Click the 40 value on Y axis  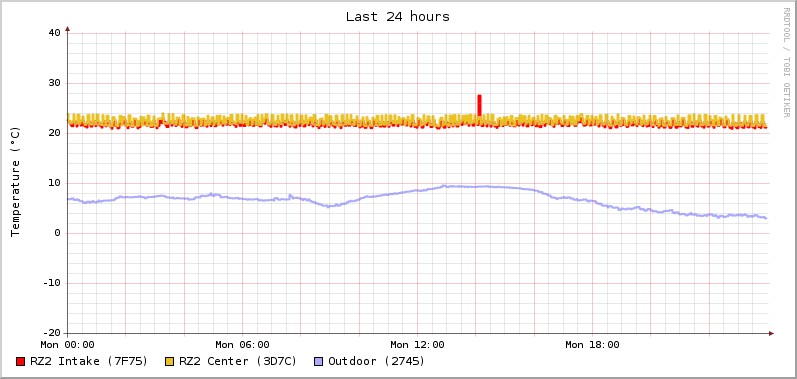tap(54, 33)
